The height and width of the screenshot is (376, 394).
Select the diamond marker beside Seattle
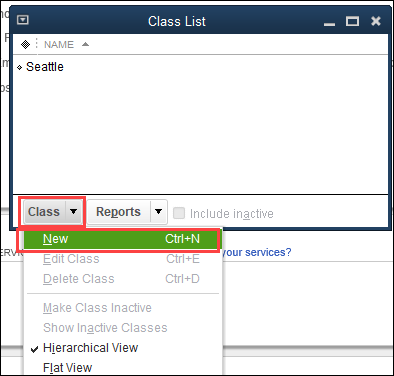coord(20,67)
